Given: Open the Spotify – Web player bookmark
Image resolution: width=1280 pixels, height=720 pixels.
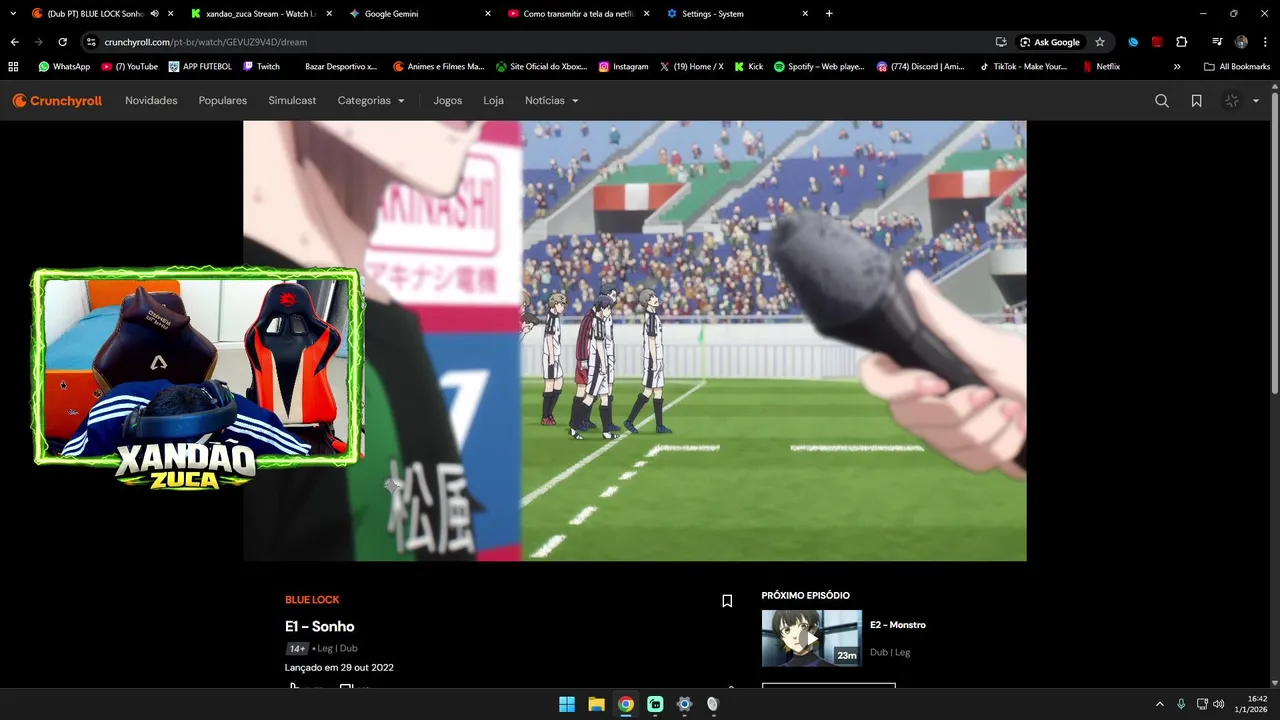Looking at the screenshot, I should click(x=819, y=67).
